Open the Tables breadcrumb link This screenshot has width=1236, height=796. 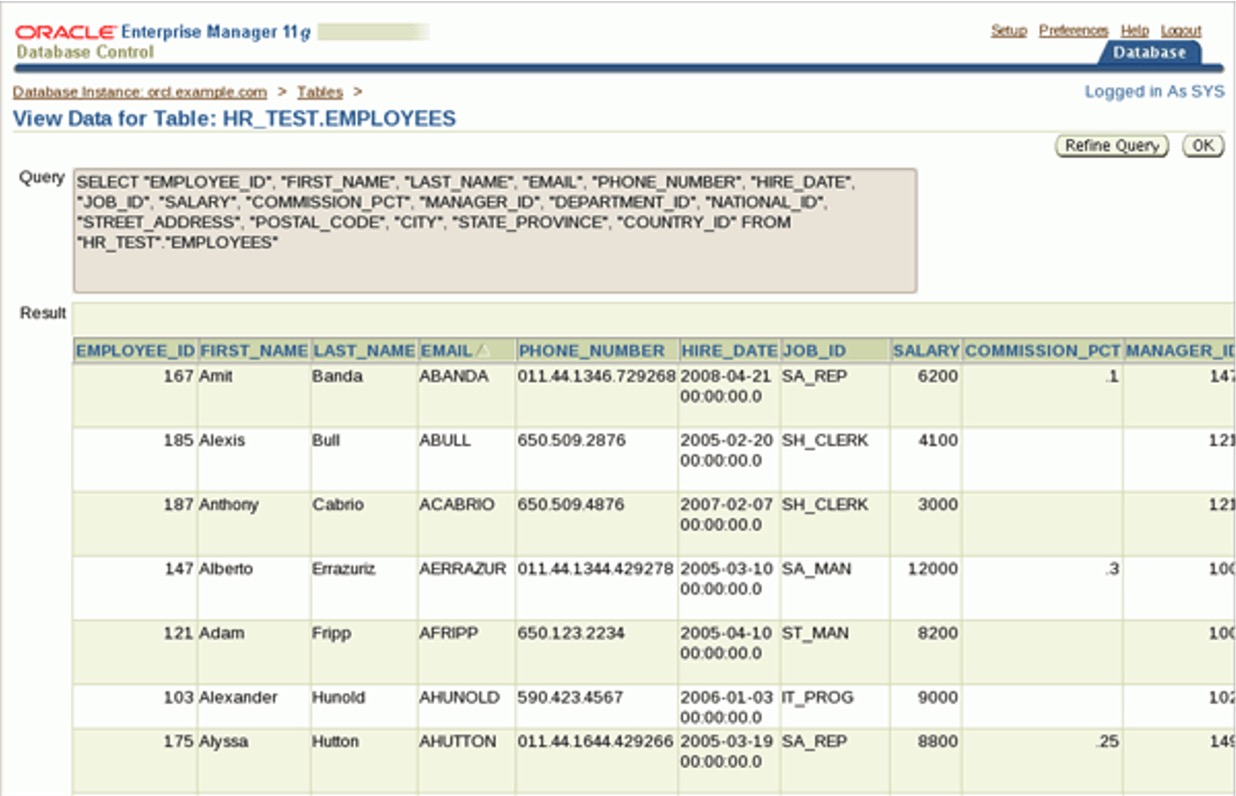[x=320, y=92]
